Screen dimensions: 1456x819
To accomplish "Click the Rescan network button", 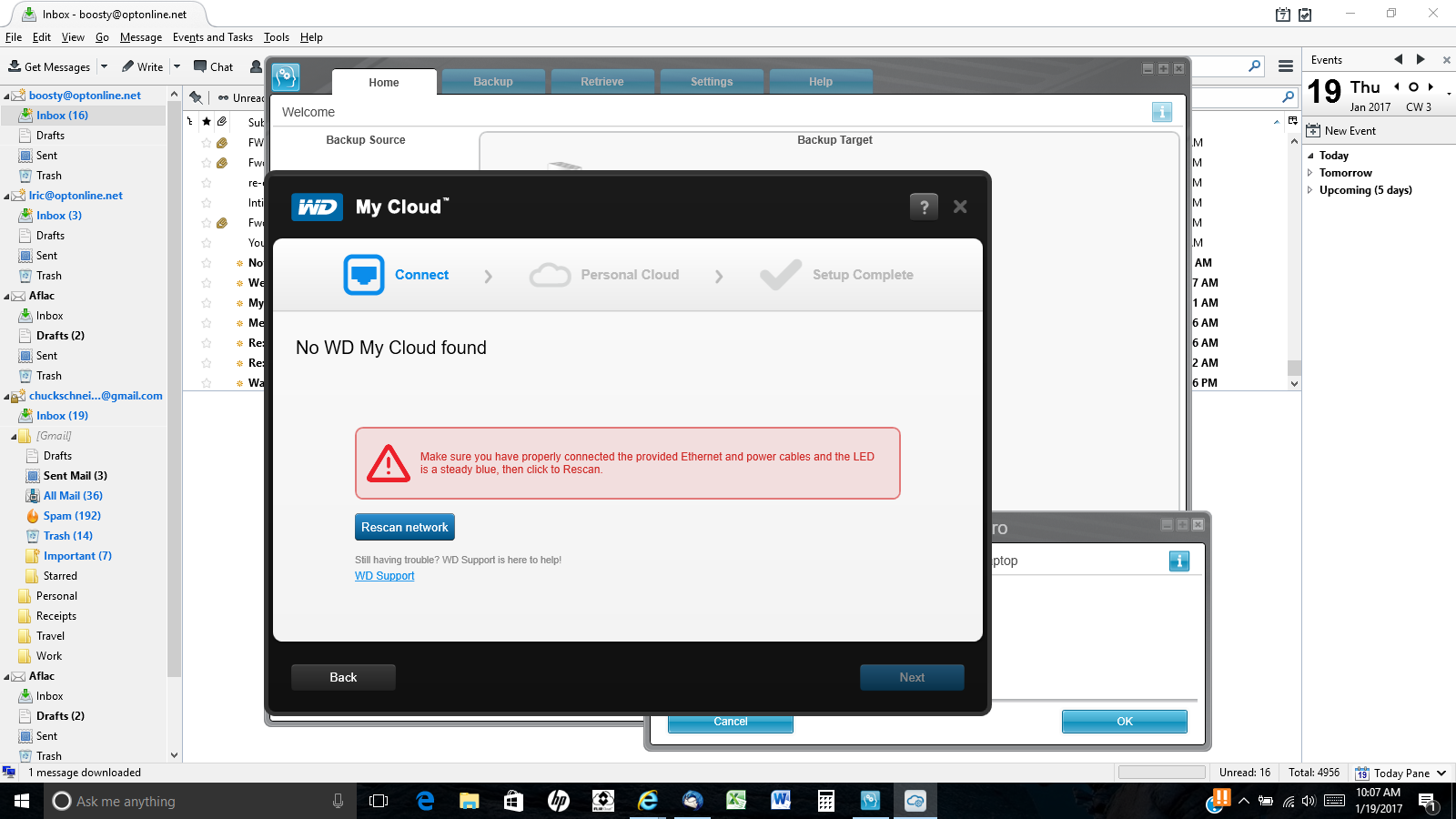I will (x=405, y=527).
